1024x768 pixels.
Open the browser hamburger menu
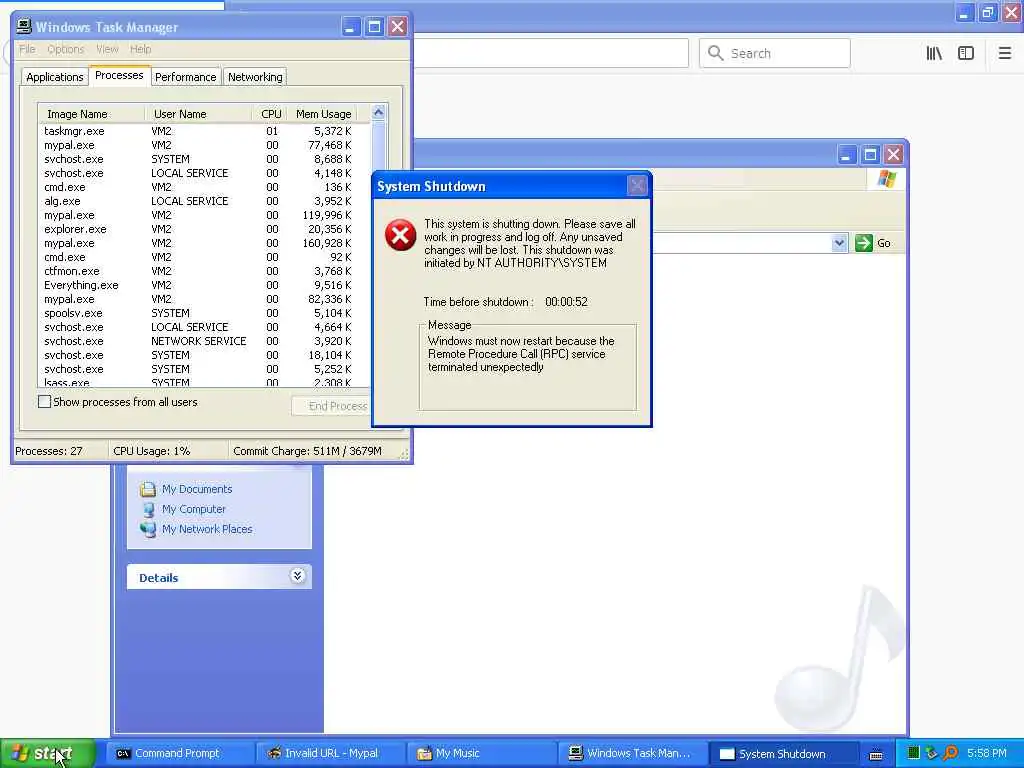tap(1005, 54)
